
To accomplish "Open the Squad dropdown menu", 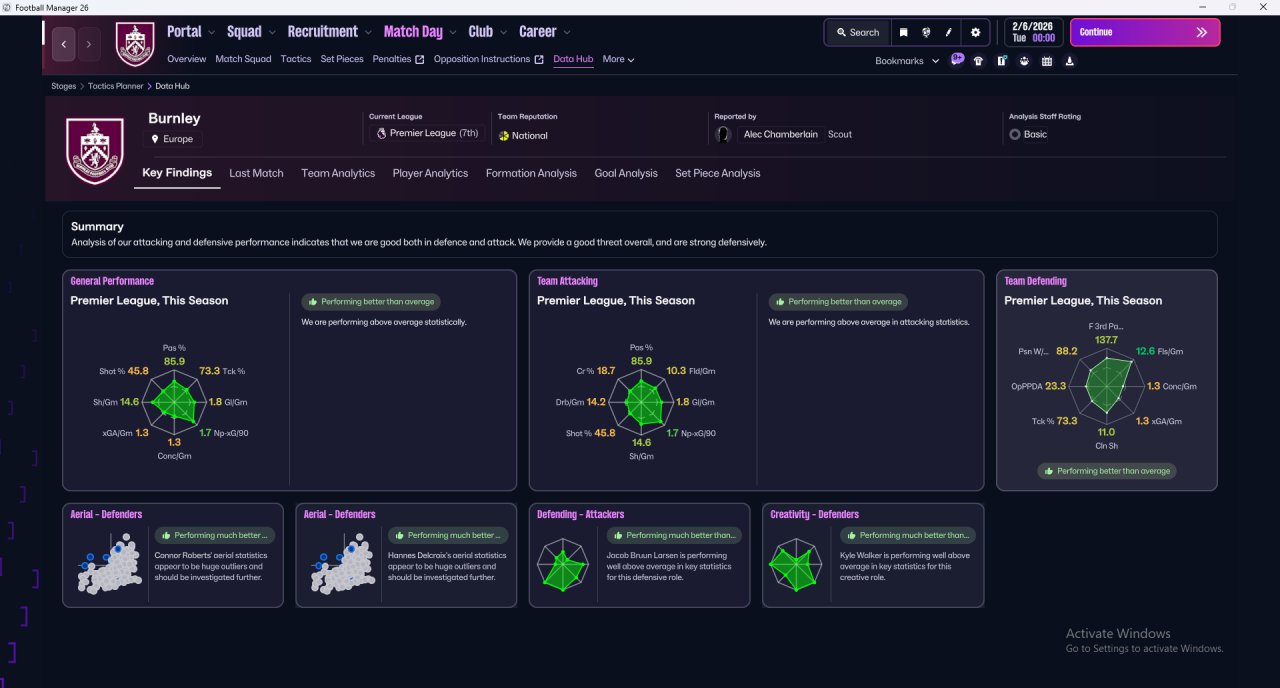I will 249,32.
